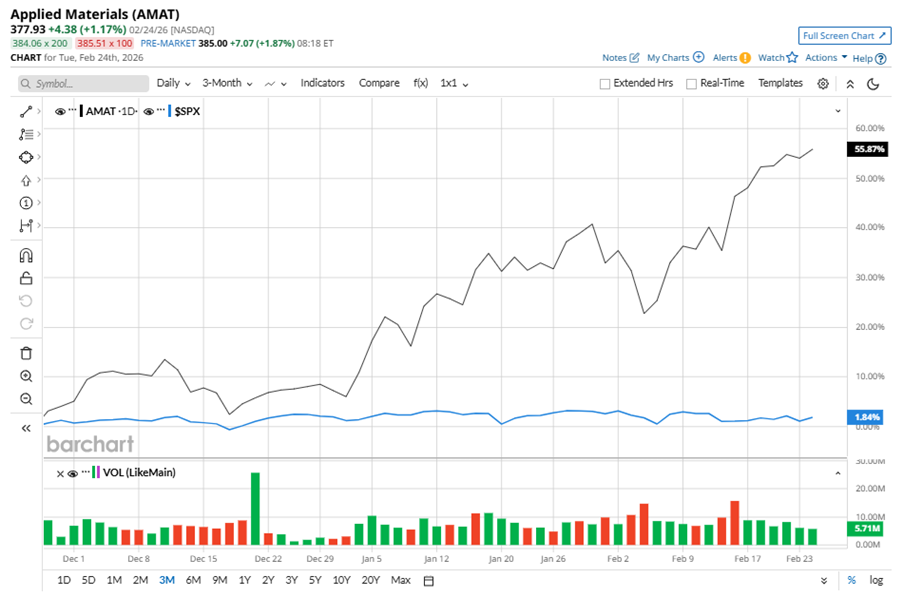Open chart settings gear icon
This screenshot has width=903, height=597.
(823, 84)
